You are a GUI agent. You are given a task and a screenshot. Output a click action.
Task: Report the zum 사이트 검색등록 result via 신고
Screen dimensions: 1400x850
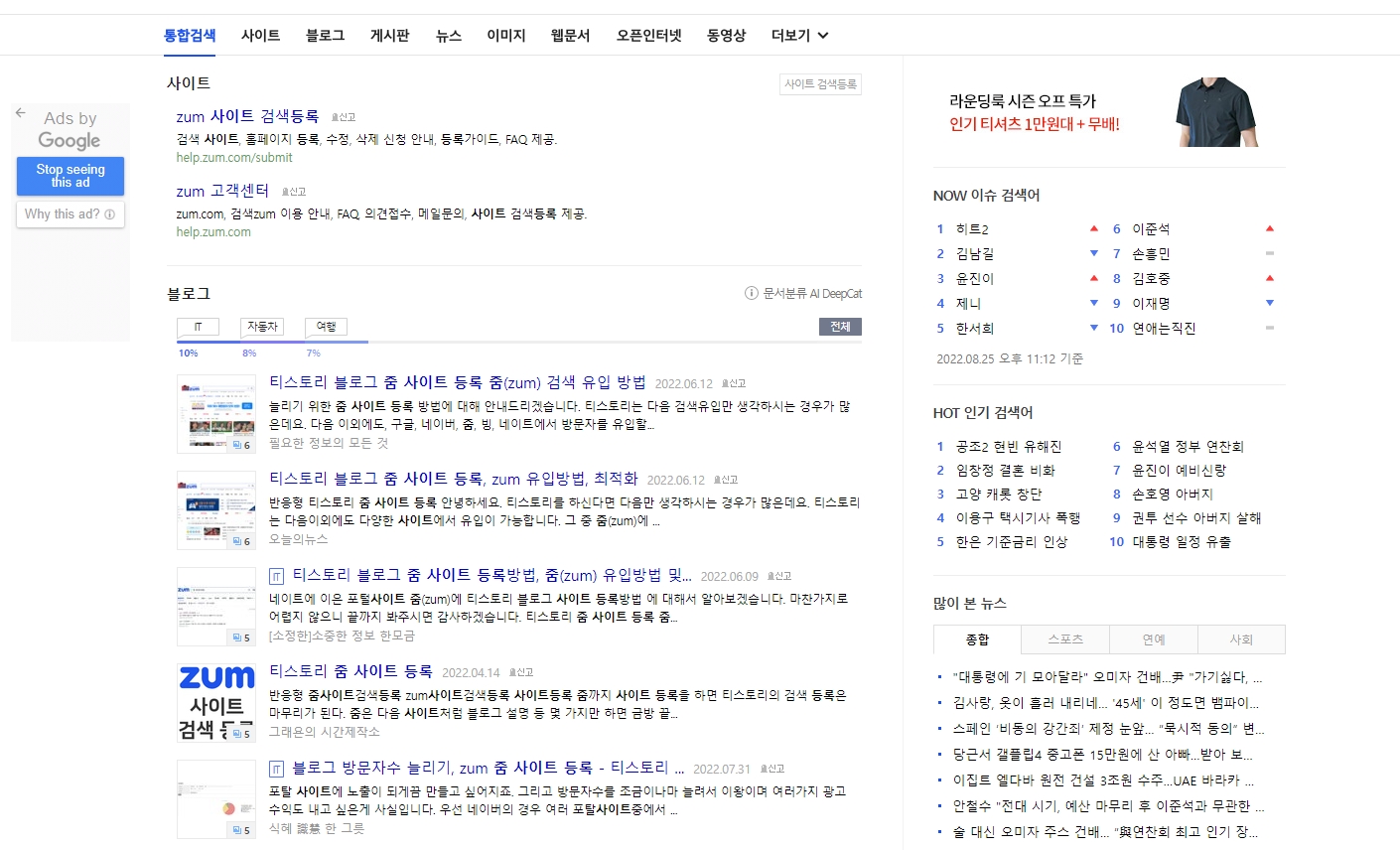click(x=344, y=117)
